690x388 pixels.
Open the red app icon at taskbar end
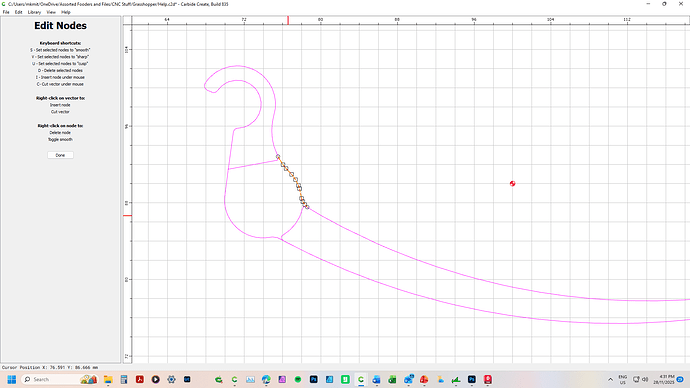488,379
